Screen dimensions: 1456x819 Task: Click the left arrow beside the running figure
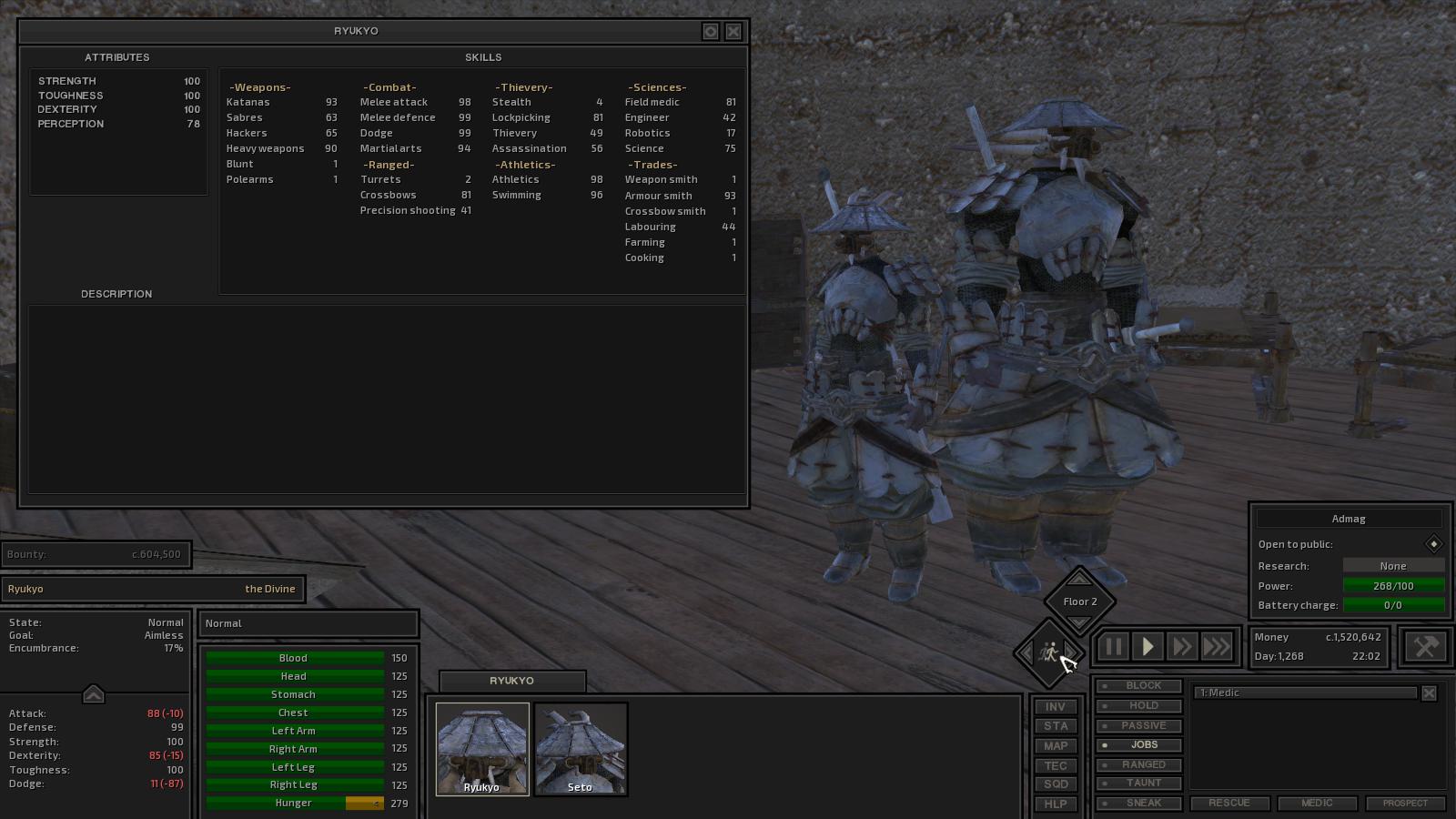(x=1026, y=652)
